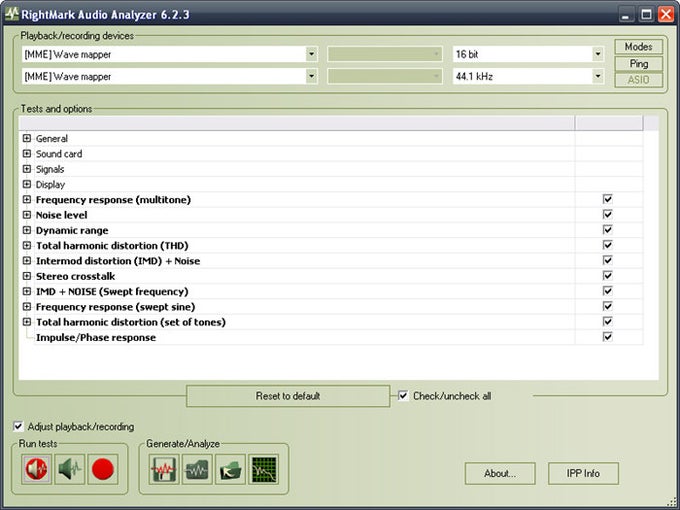Expand the Dynamic range node
The height and width of the screenshot is (510, 680).
click(27, 230)
